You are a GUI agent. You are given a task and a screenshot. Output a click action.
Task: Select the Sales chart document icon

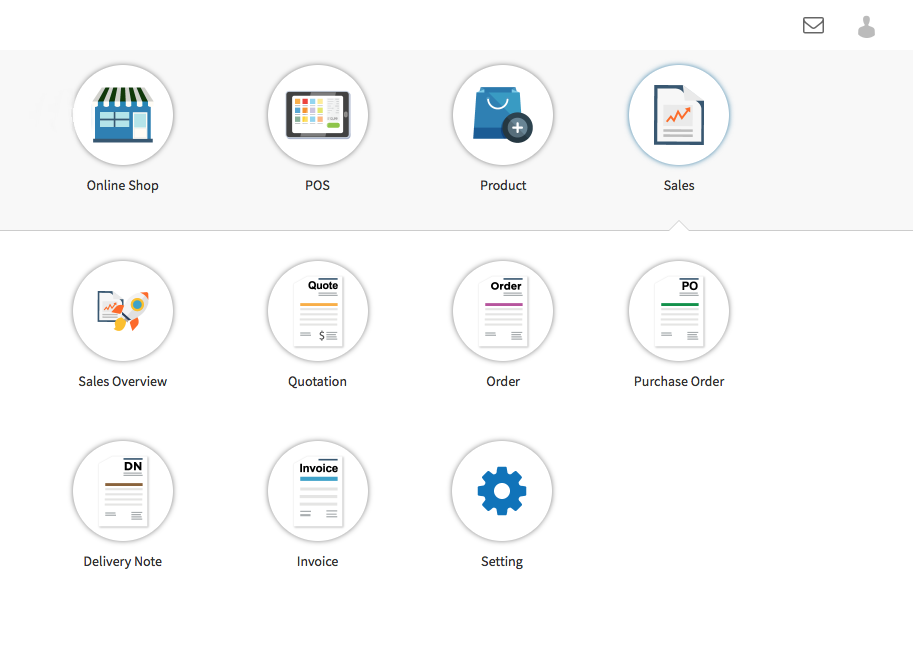(679, 115)
